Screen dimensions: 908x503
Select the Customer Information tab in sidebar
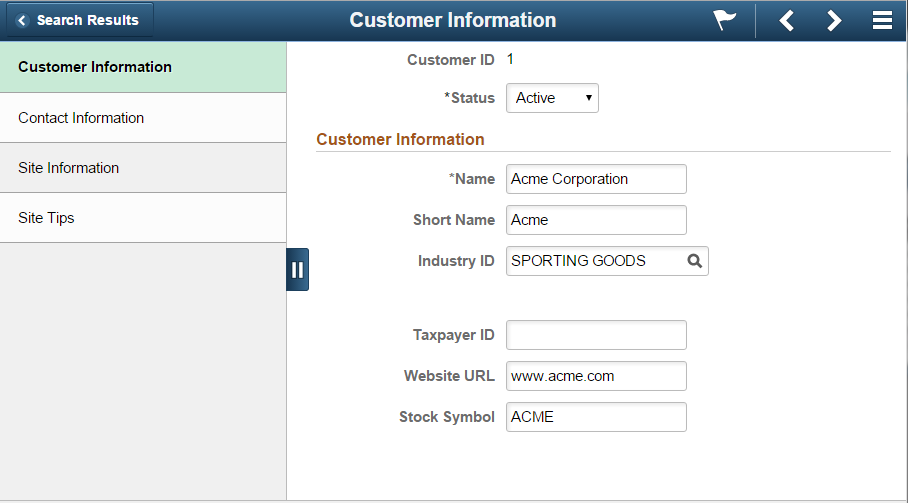[x=143, y=67]
